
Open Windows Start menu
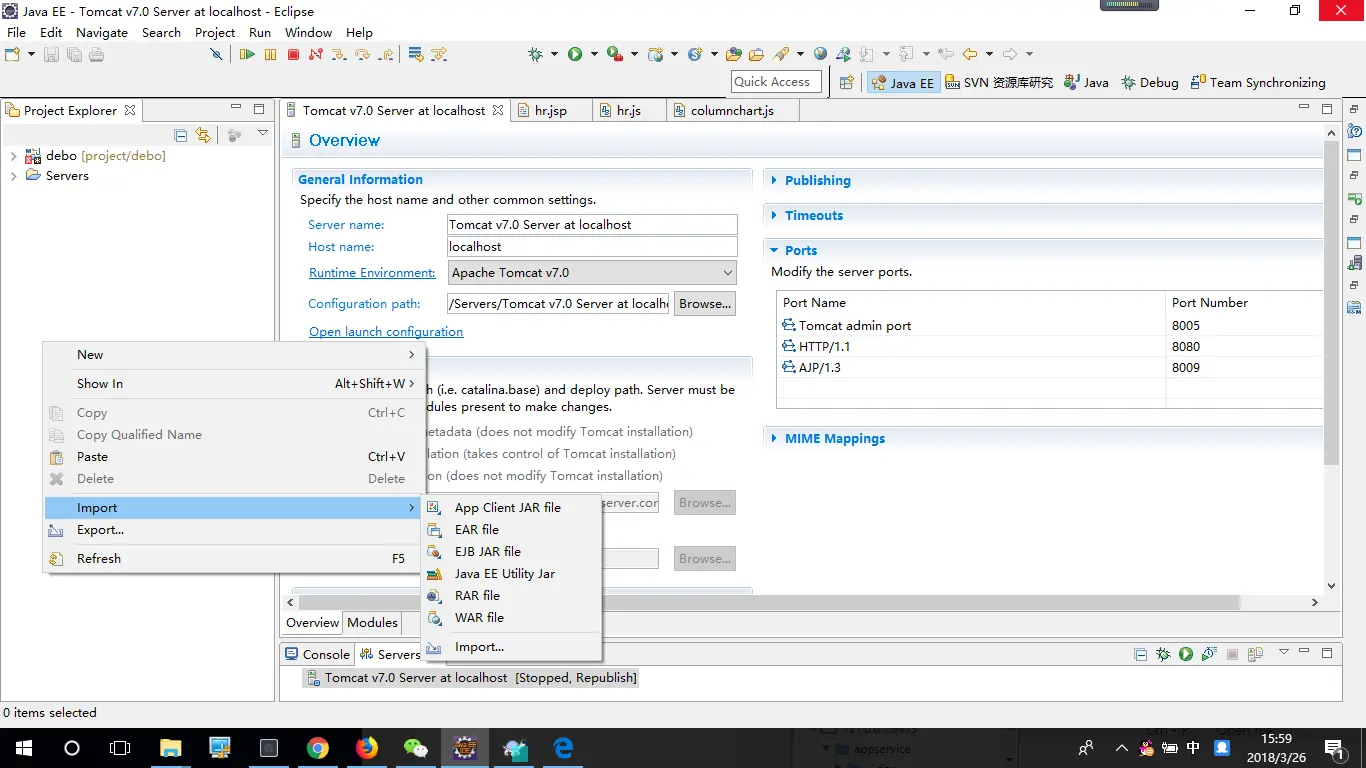[x=23, y=748]
